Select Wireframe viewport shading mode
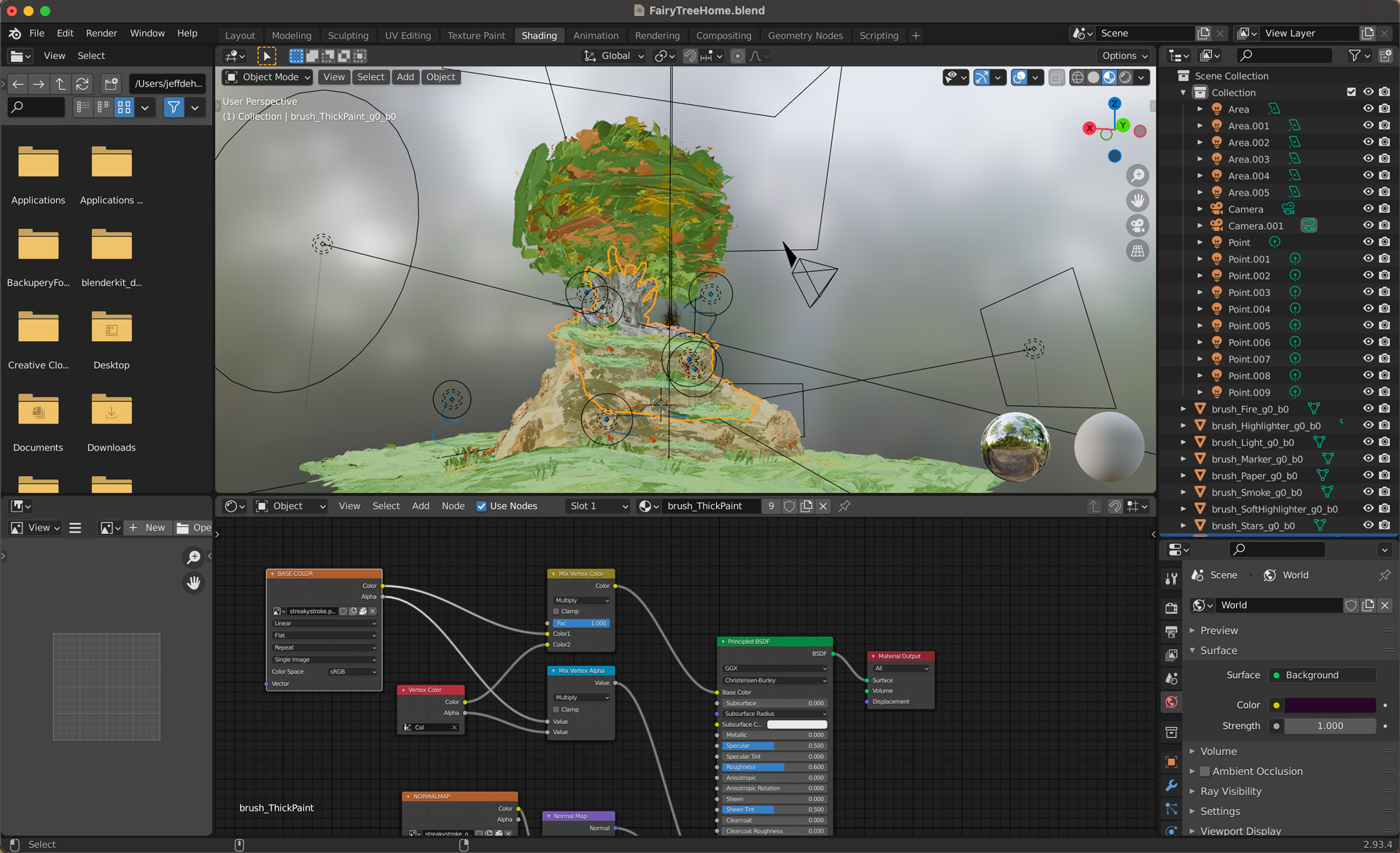The width and height of the screenshot is (1400, 853). click(1078, 77)
